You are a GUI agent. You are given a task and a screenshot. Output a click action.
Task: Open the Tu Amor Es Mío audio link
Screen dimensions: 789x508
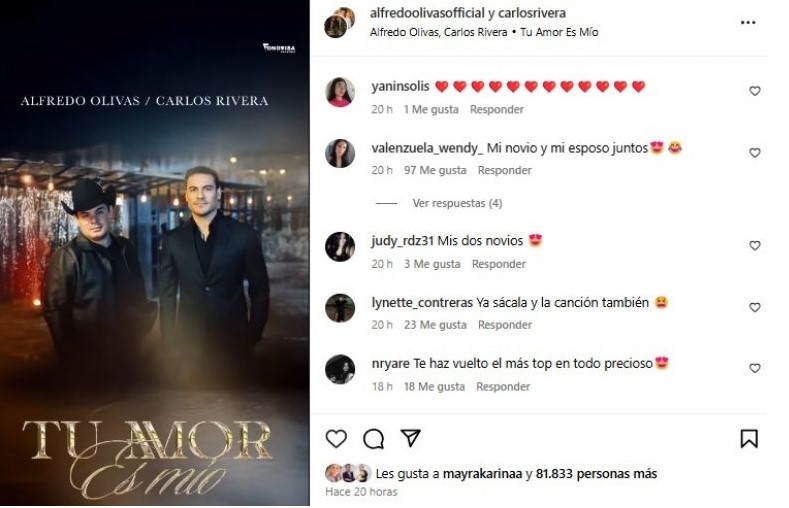pos(559,32)
